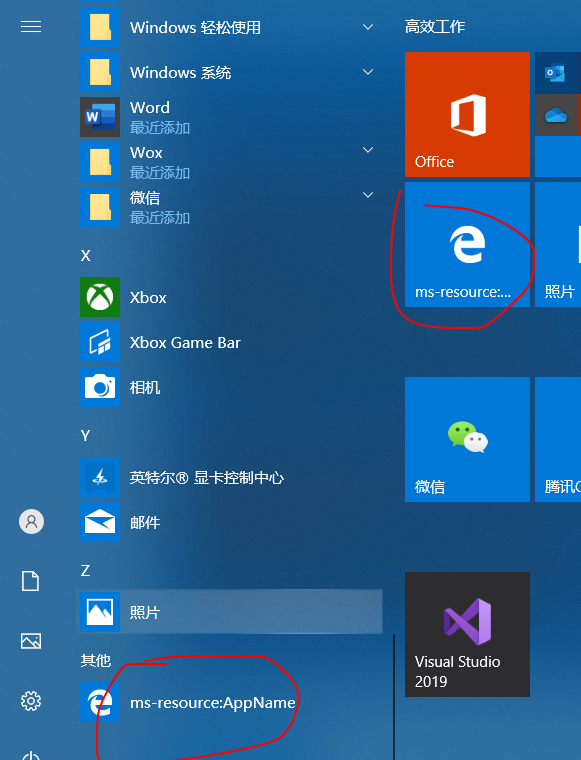Expand the 微信 folder chevron
Viewport: 581px width, 760px height.
point(368,195)
